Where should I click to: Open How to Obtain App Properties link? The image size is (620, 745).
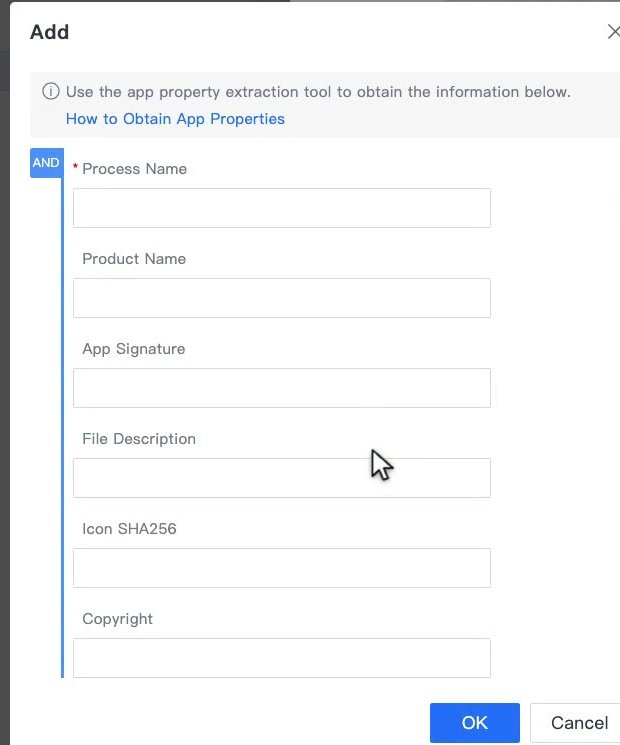(x=175, y=119)
